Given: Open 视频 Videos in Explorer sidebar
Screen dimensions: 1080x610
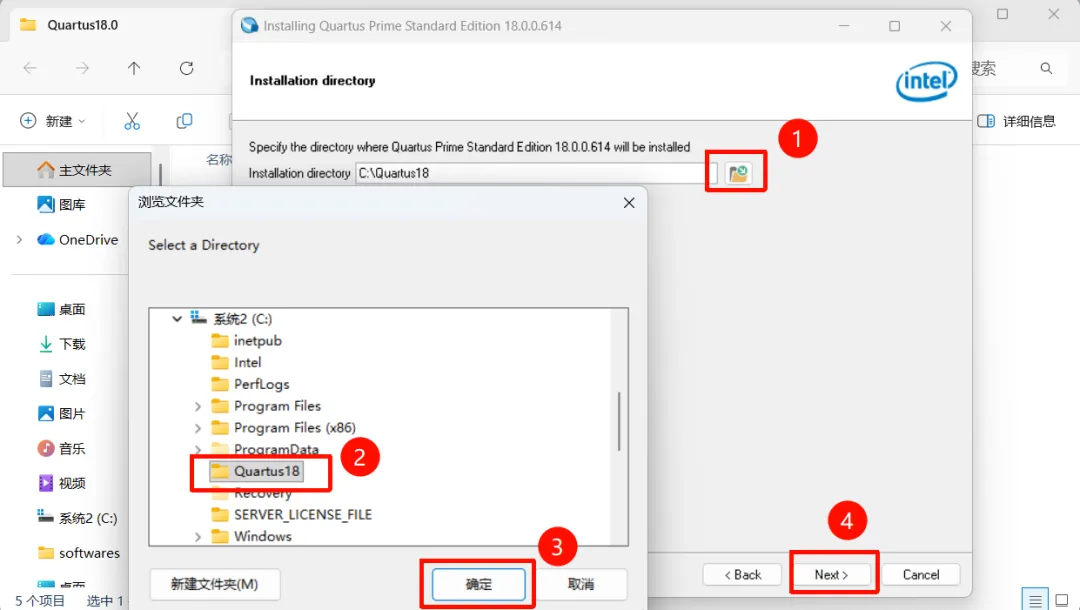Looking at the screenshot, I should click(61, 483).
